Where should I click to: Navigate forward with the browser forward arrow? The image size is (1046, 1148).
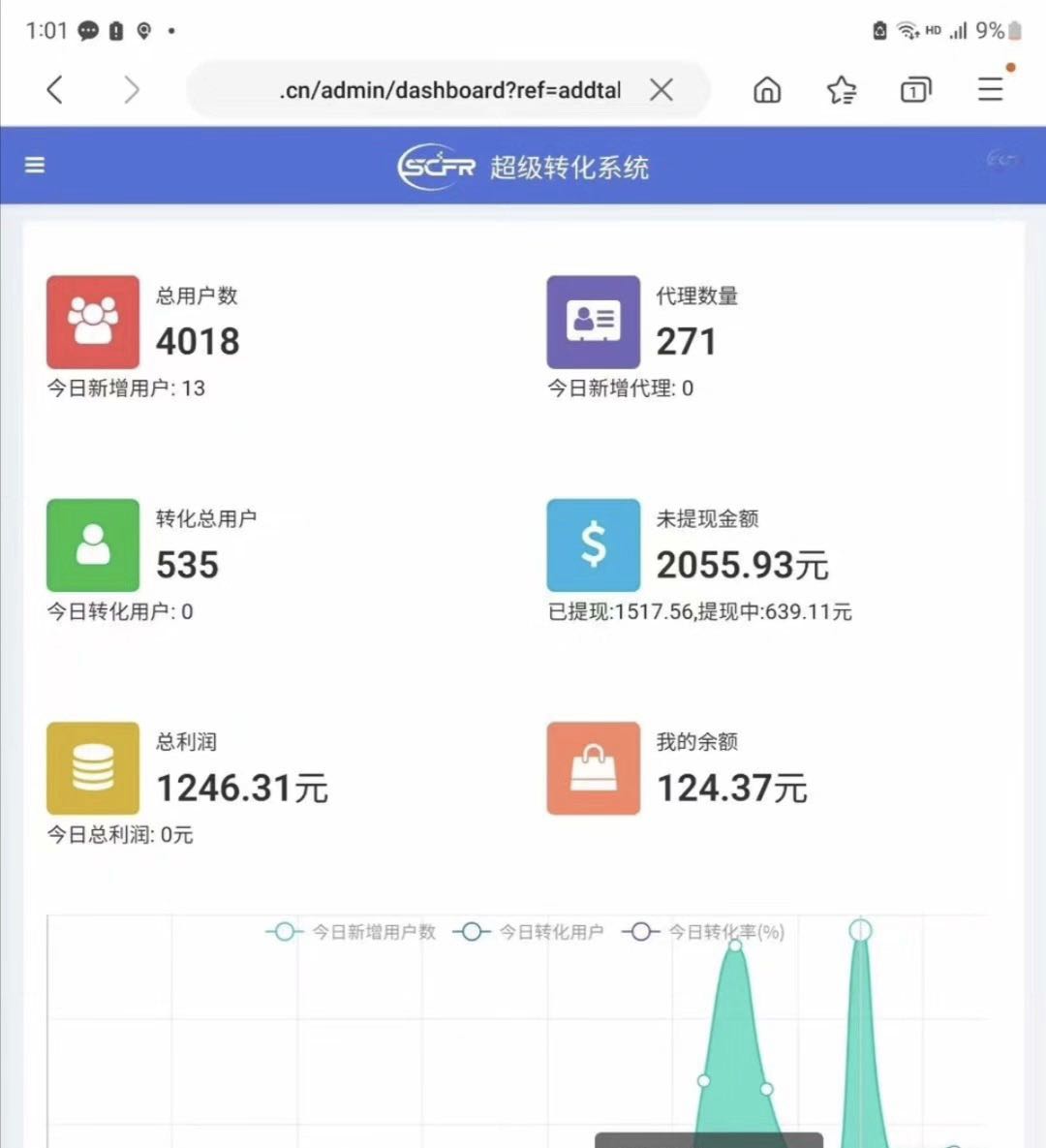132,90
